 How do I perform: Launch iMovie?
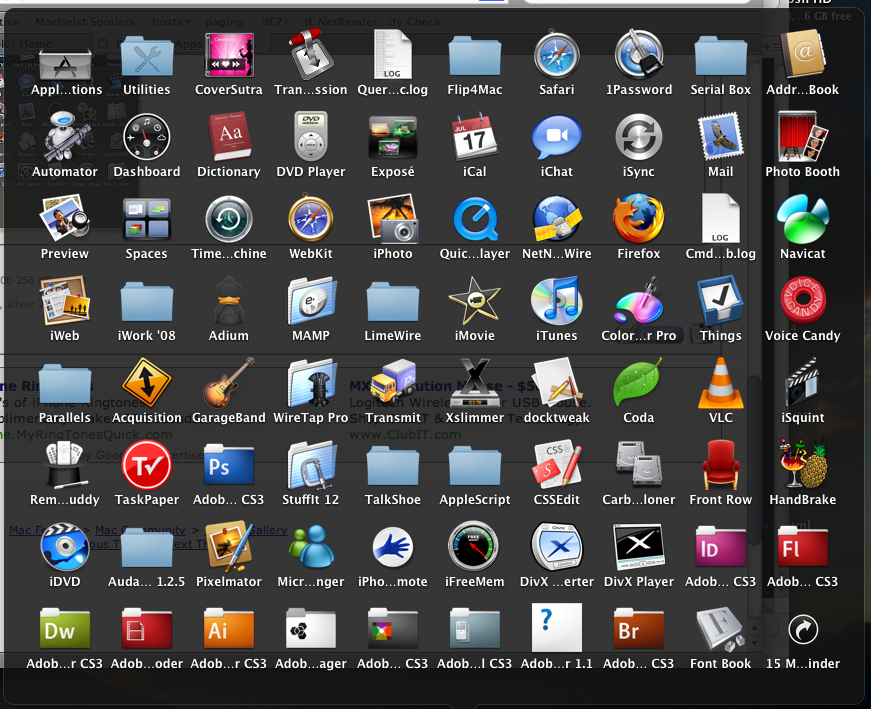tap(474, 301)
